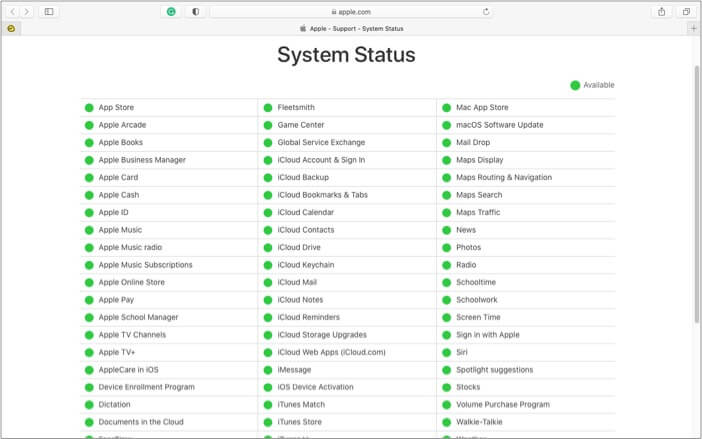Show all tabs overview icon
The width and height of the screenshot is (702, 439).
(x=686, y=12)
